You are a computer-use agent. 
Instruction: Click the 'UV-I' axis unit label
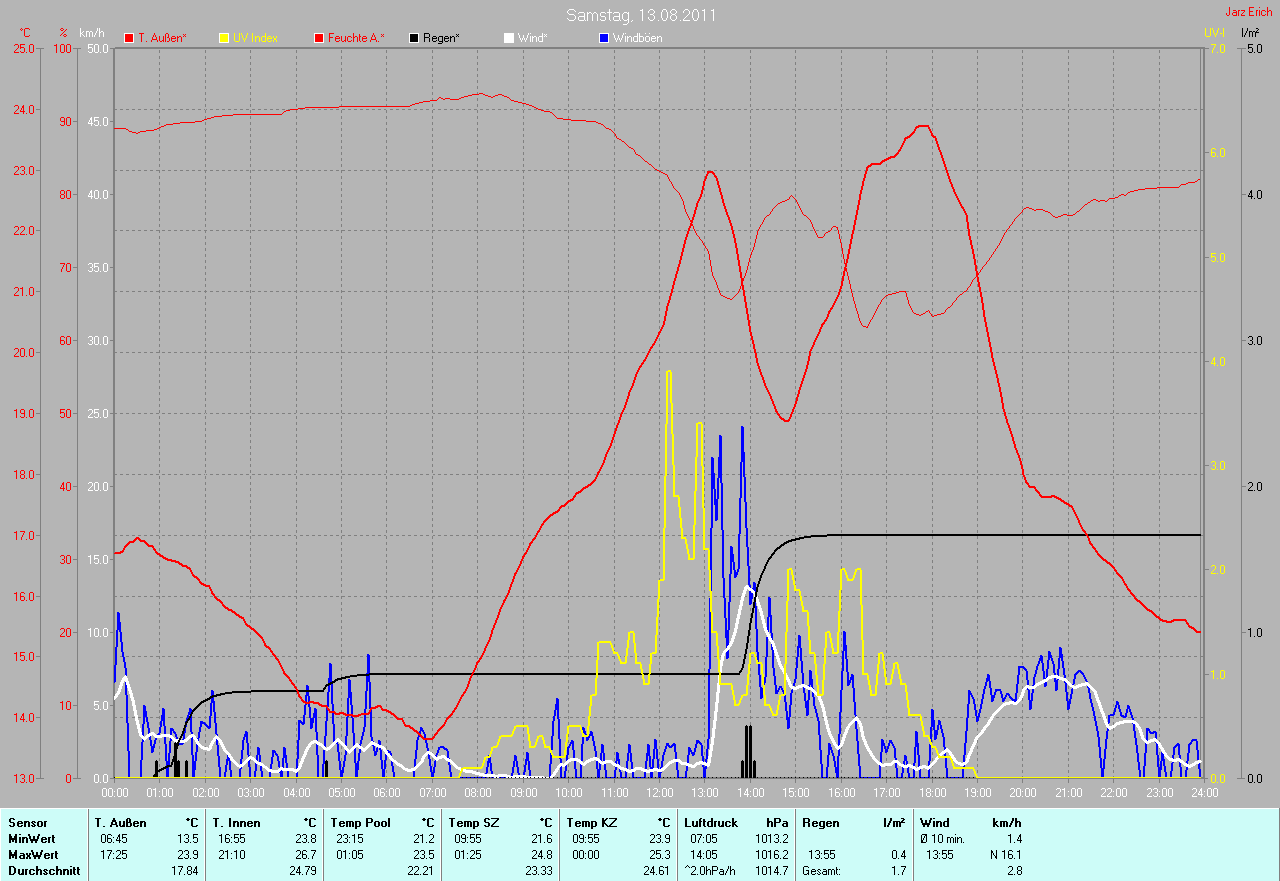1214,33
